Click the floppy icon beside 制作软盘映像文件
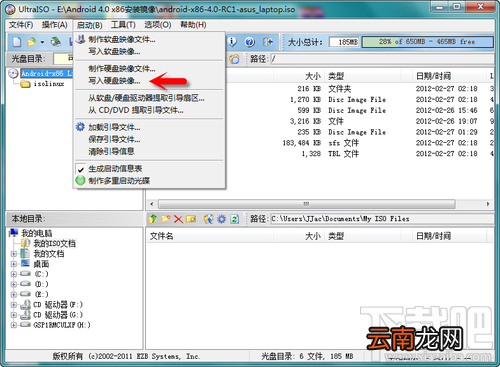500x367 pixels. [x=80, y=39]
